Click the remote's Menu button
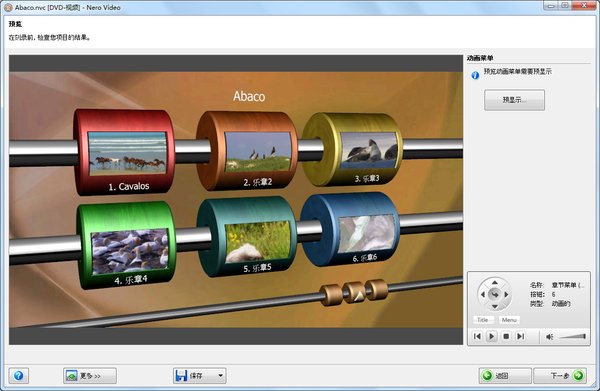Image resolution: width=600 pixels, height=391 pixels. [509, 320]
